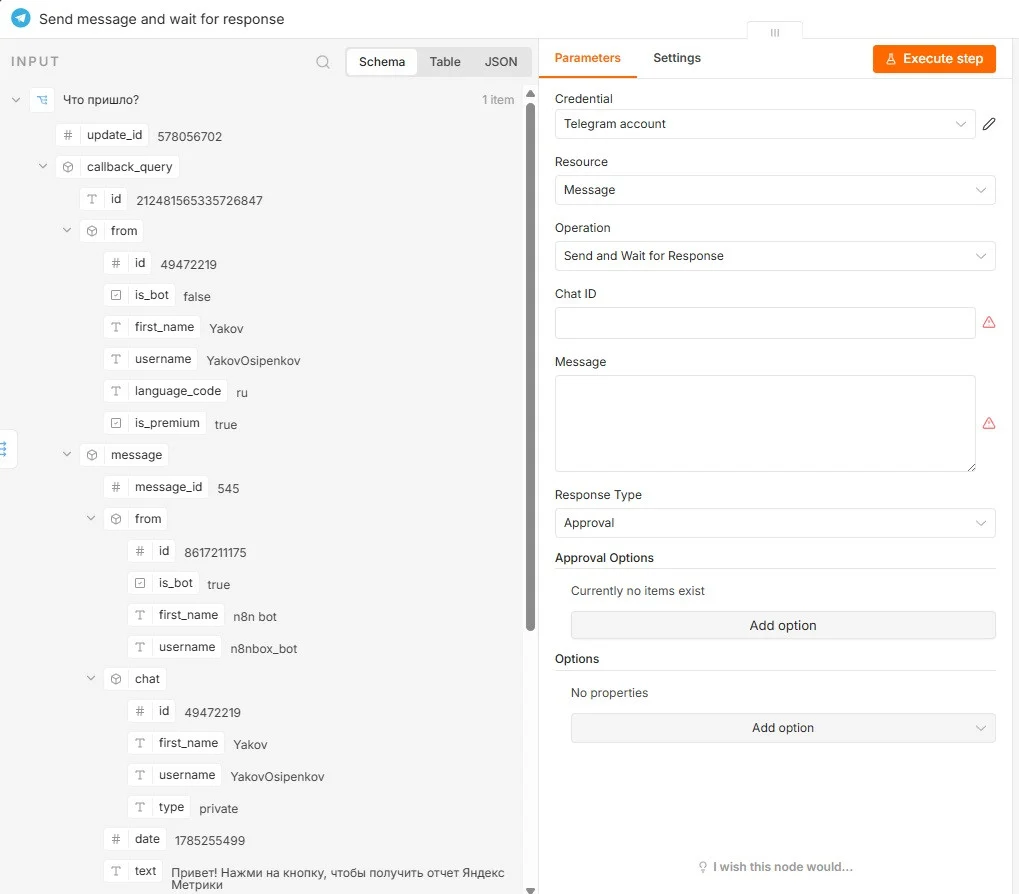Switch to the Table view tab
This screenshot has width=1019, height=894.
445,62
